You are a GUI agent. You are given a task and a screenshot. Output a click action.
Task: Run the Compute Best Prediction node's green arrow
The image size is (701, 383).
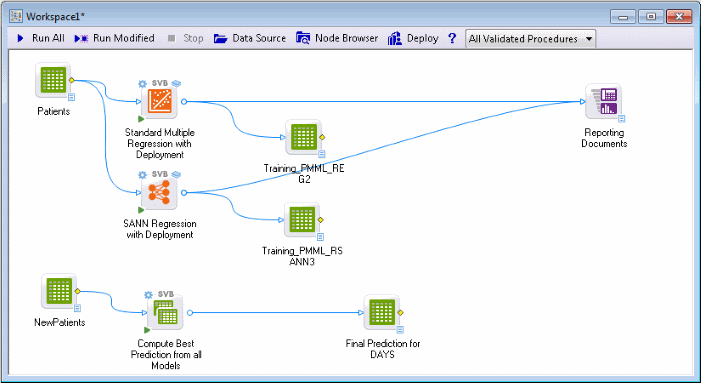[x=147, y=330]
